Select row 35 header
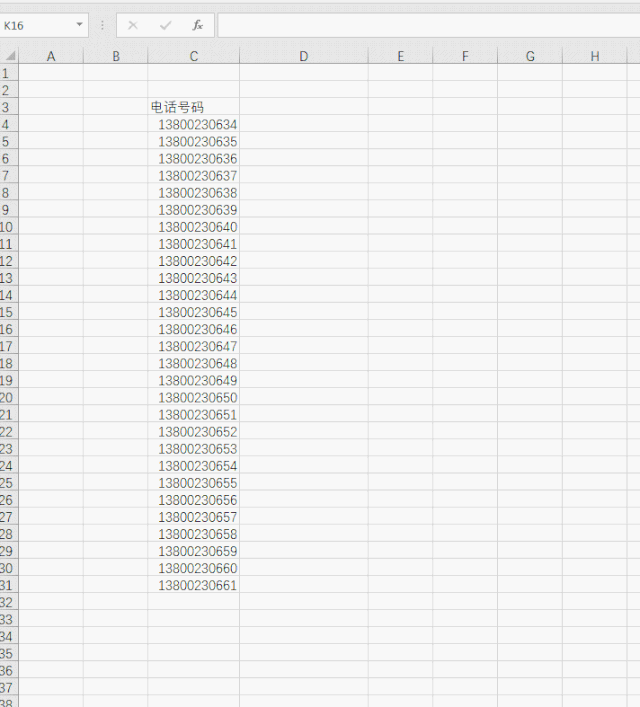 9,653
